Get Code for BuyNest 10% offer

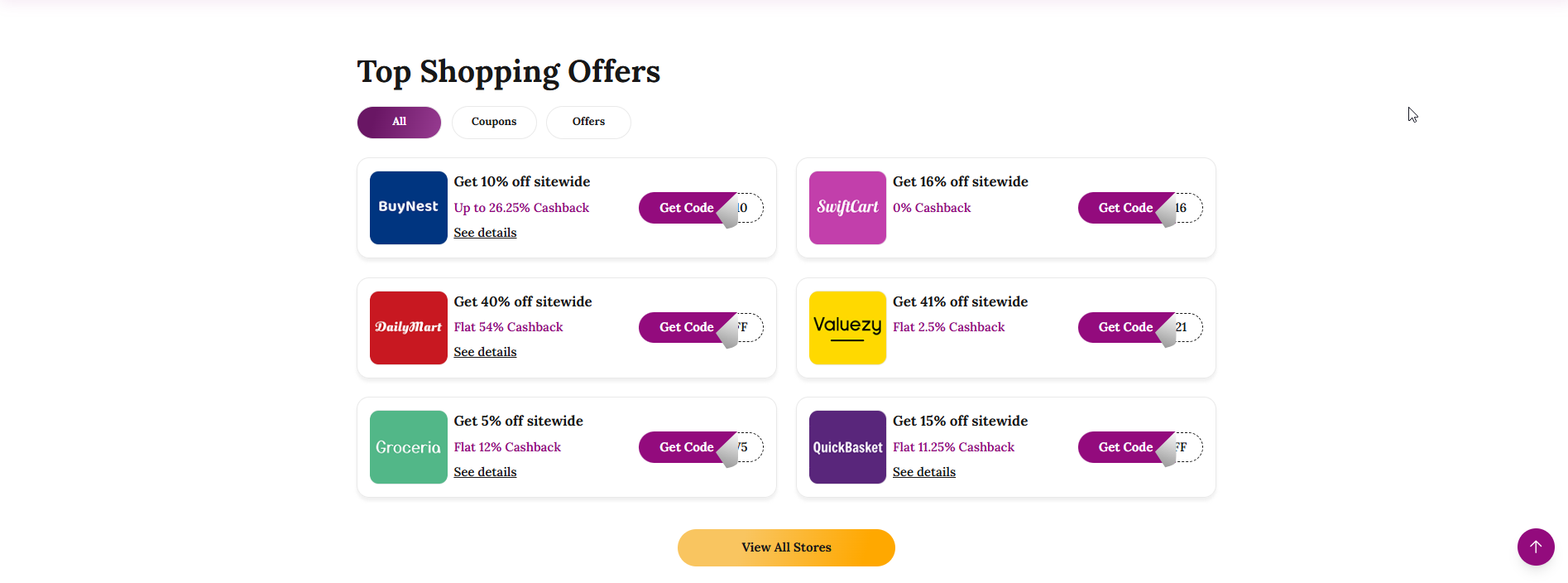(686, 208)
